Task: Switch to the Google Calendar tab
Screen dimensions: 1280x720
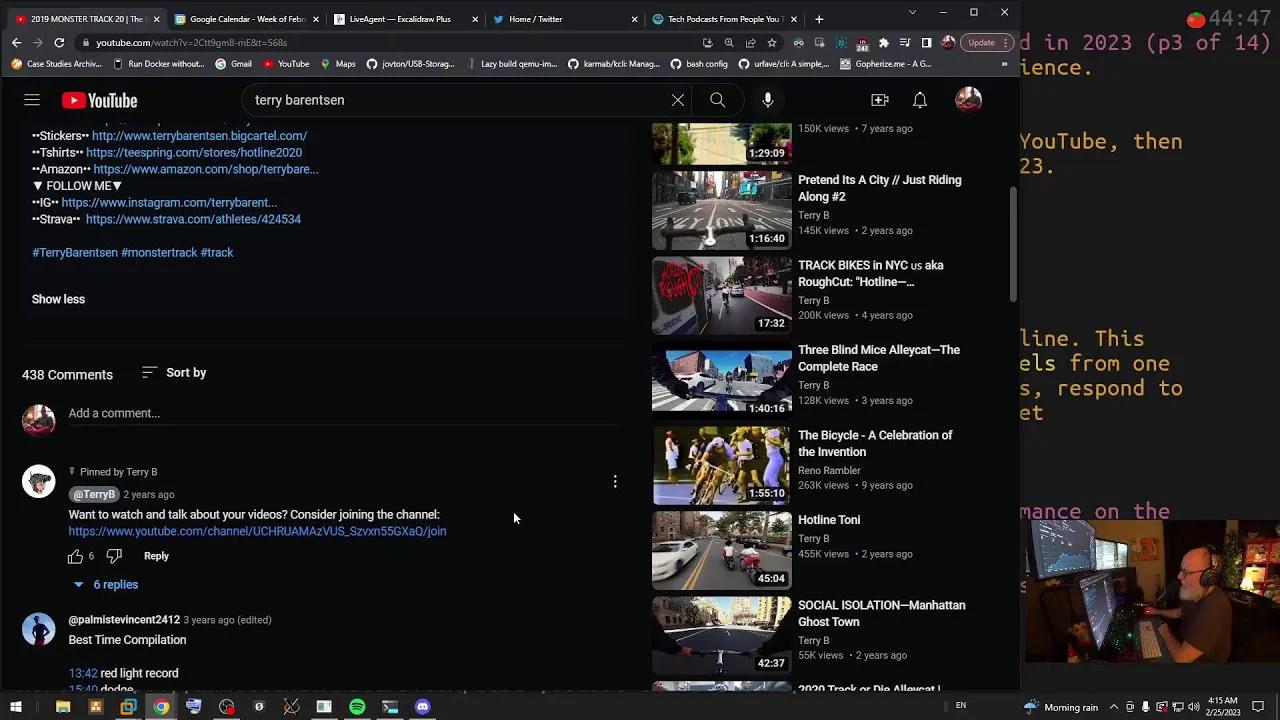Action: [x=247, y=19]
